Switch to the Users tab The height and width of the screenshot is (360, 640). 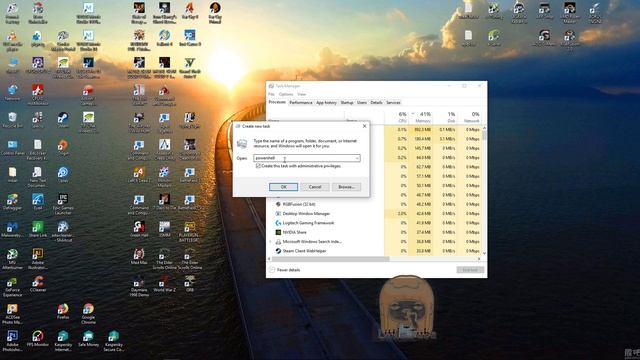click(362, 103)
